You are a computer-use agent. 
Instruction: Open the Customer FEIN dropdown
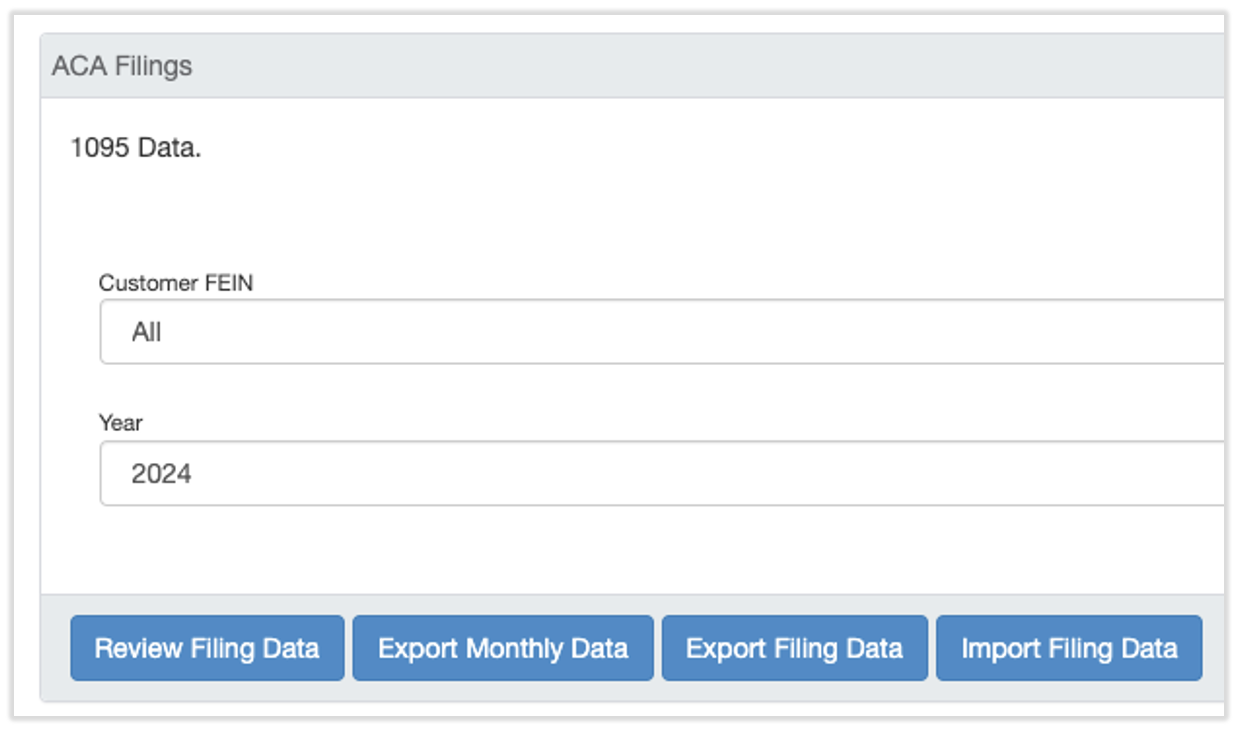point(660,332)
